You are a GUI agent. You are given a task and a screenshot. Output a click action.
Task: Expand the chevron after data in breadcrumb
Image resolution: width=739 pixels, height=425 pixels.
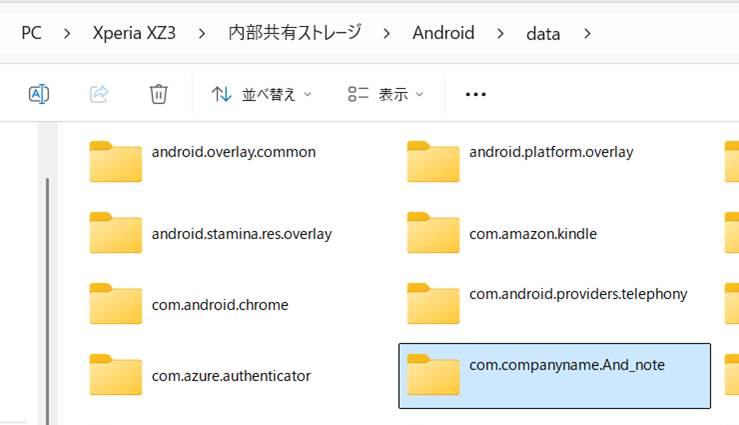pos(587,33)
